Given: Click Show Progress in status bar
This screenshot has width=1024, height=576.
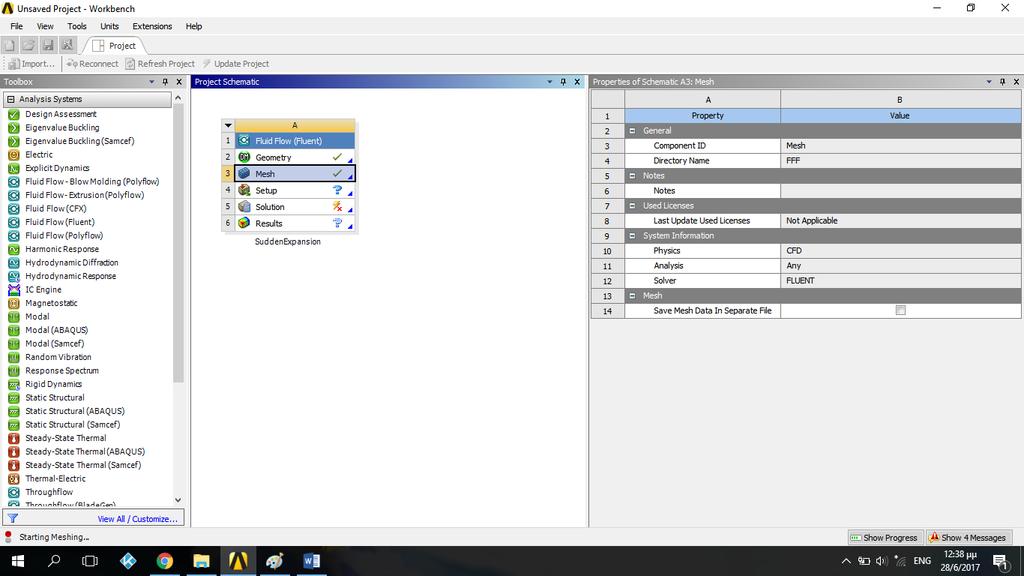Looking at the screenshot, I should [884, 537].
